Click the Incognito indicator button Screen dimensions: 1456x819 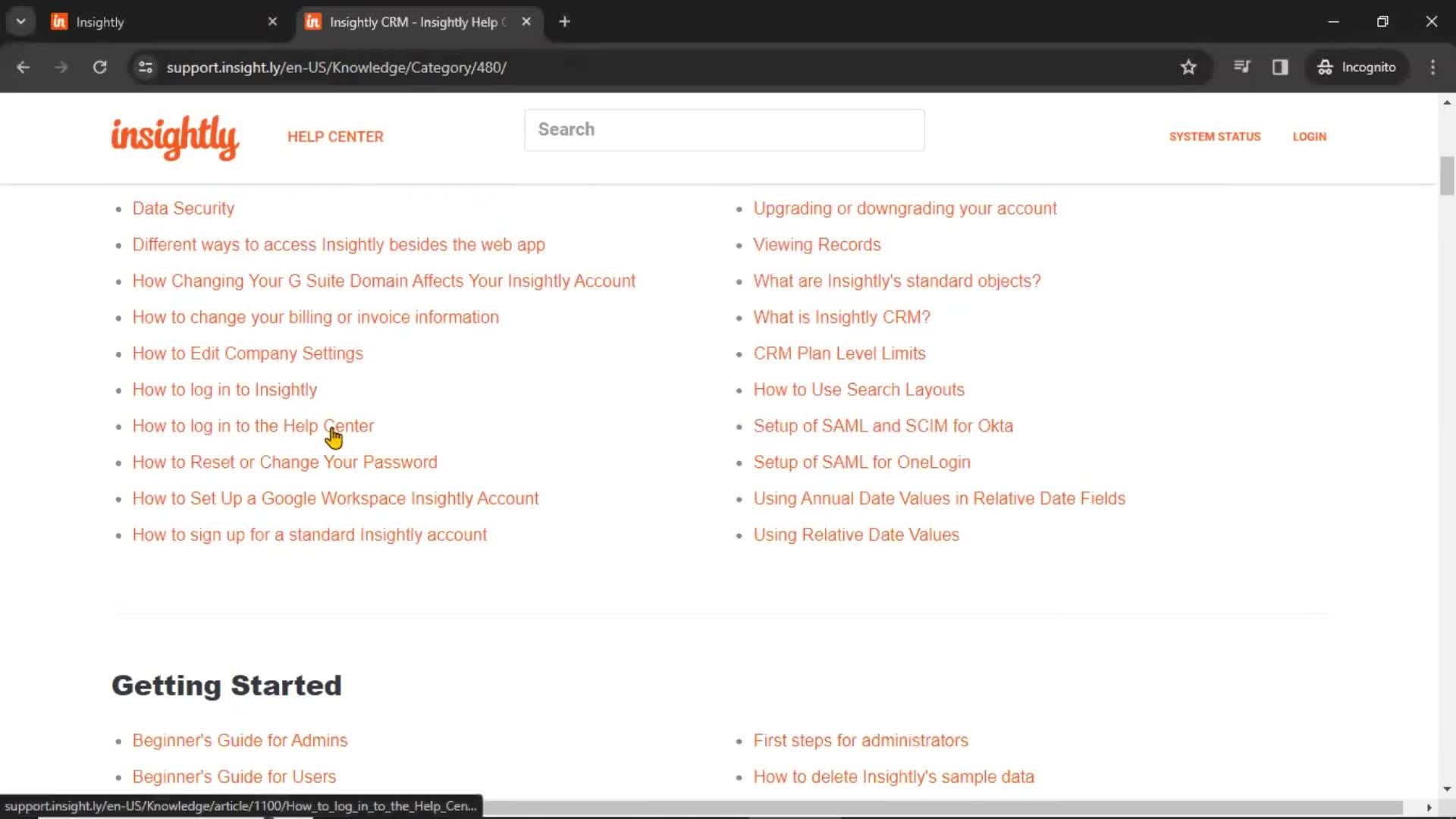click(1357, 67)
